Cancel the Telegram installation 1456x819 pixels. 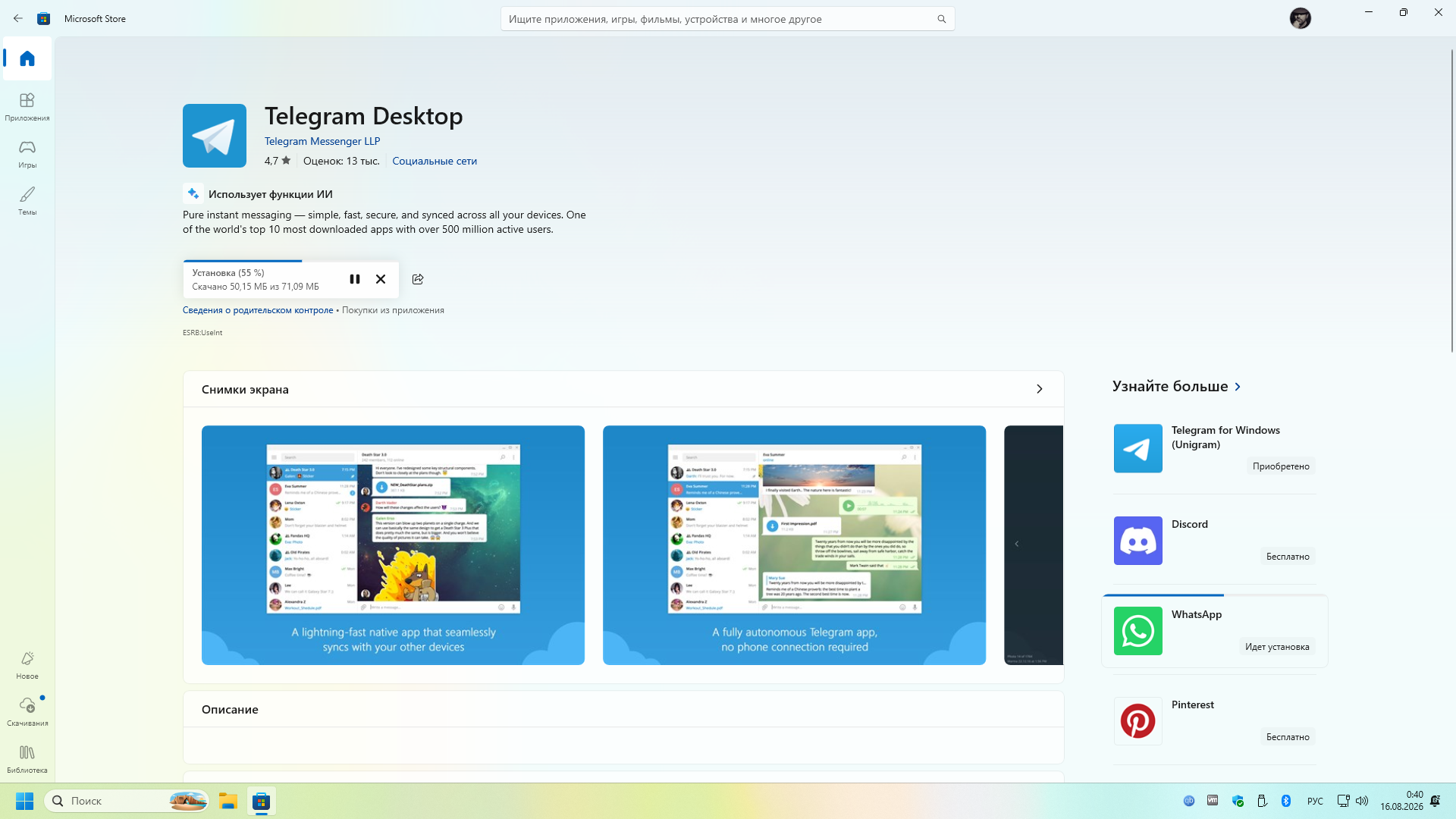pyautogui.click(x=381, y=279)
